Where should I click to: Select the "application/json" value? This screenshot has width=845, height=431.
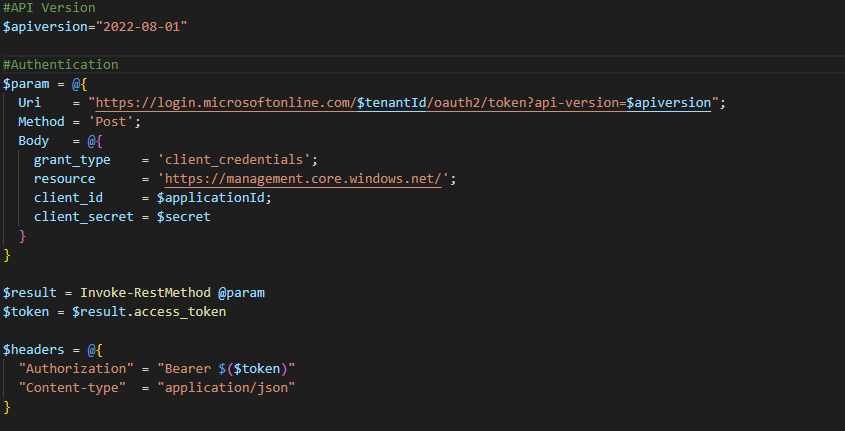point(226,387)
